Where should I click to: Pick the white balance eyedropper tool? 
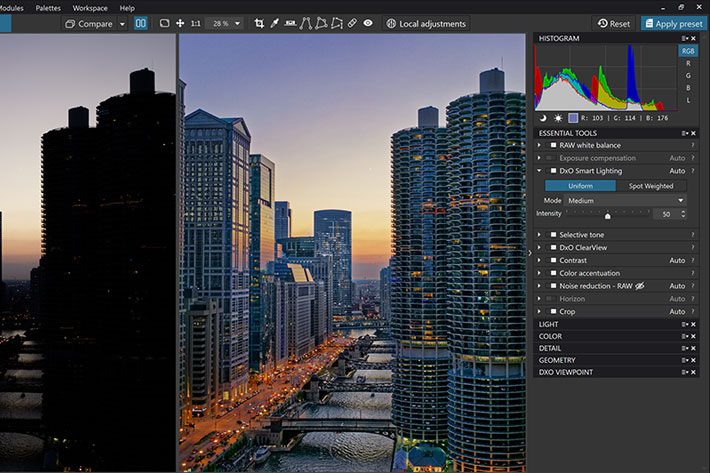275,23
